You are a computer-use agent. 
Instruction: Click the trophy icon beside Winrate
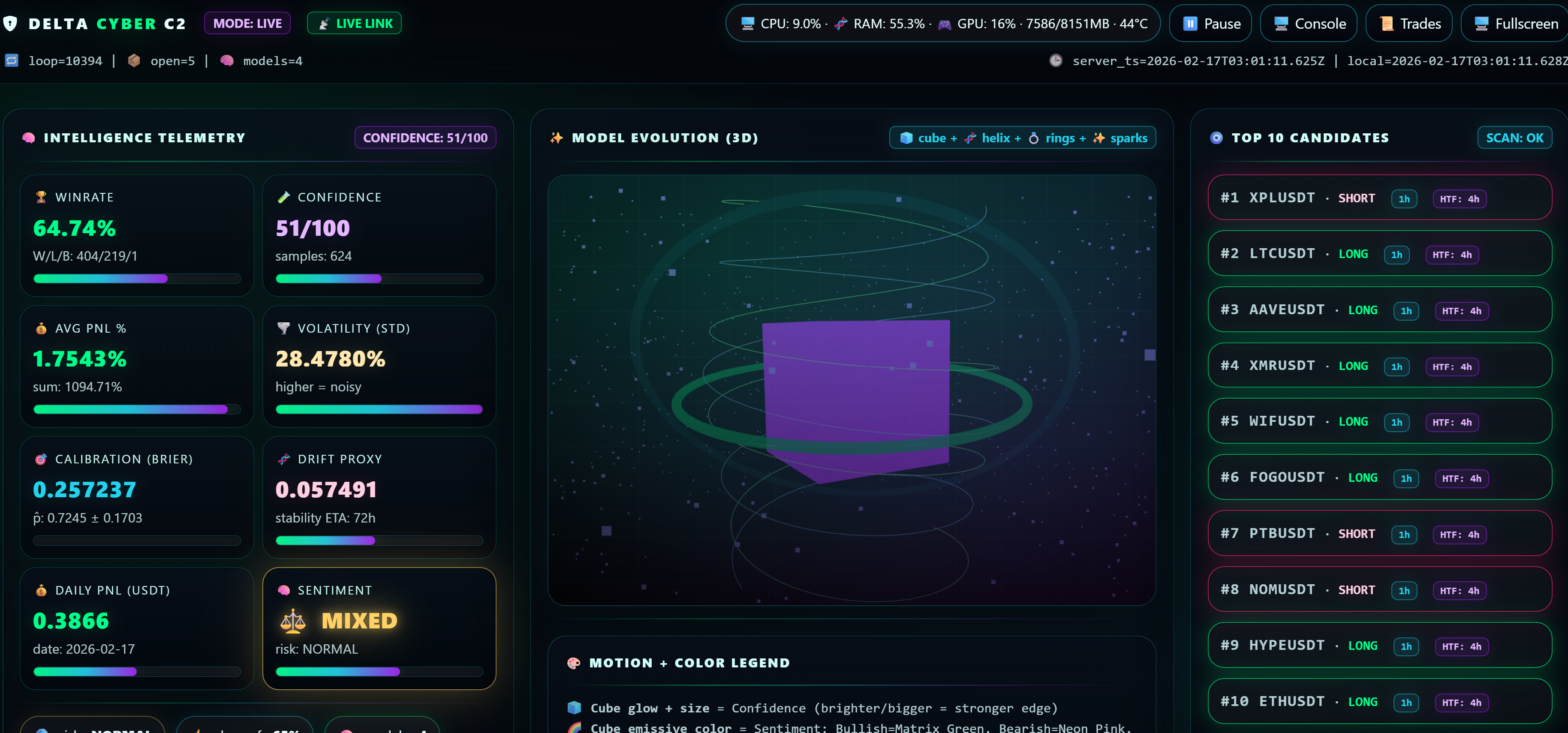point(41,197)
